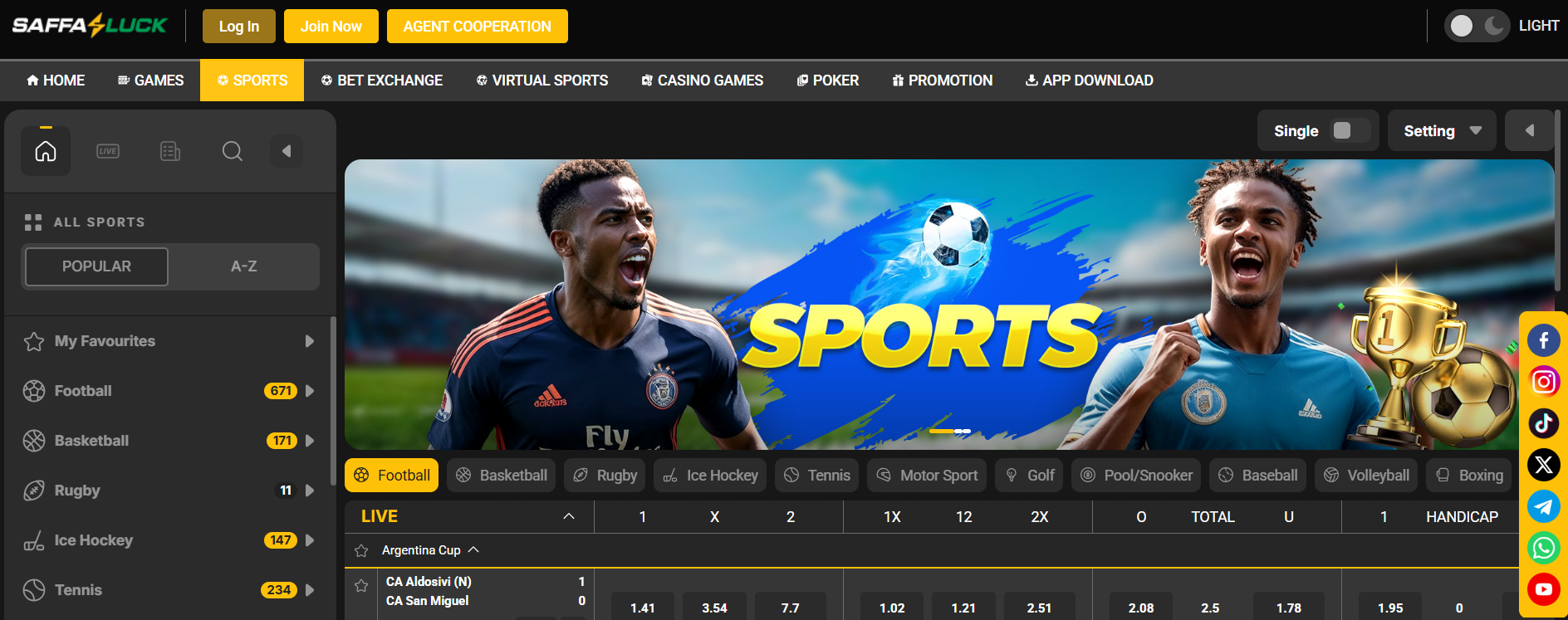Bet on odds 1.41 for CA Aldosivi

pyautogui.click(x=643, y=608)
